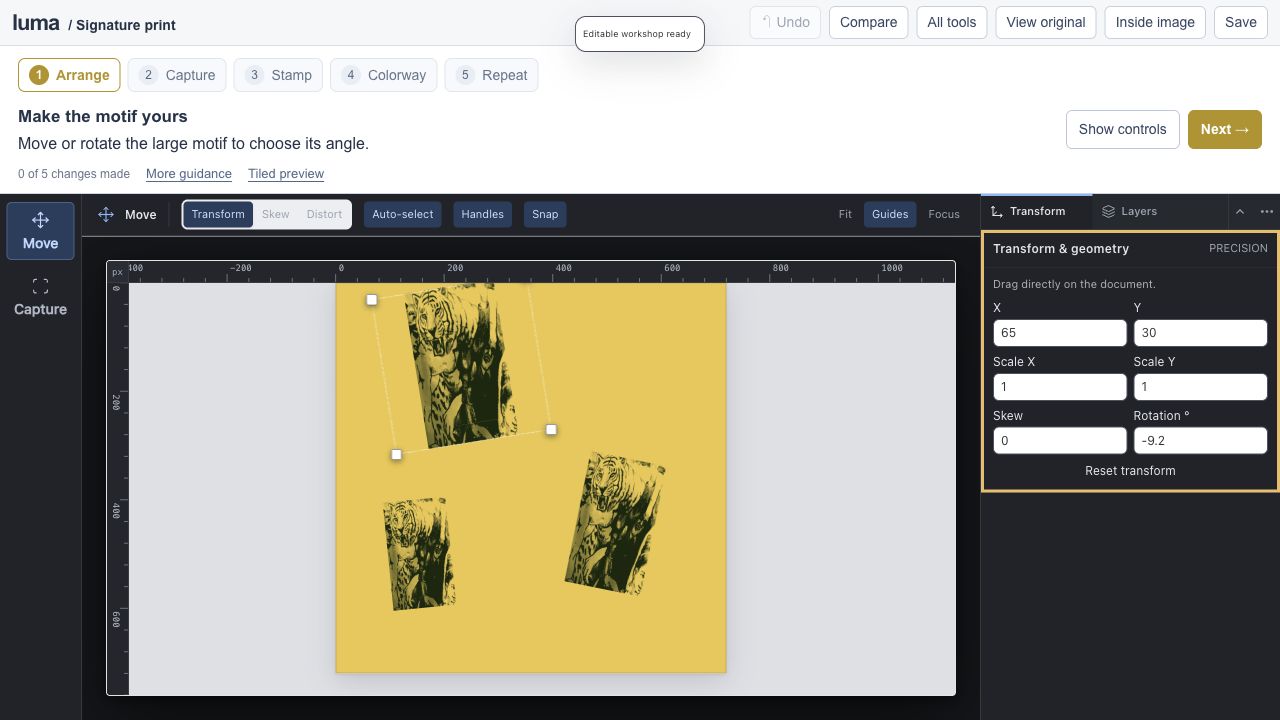Save the document

point(1240,22)
